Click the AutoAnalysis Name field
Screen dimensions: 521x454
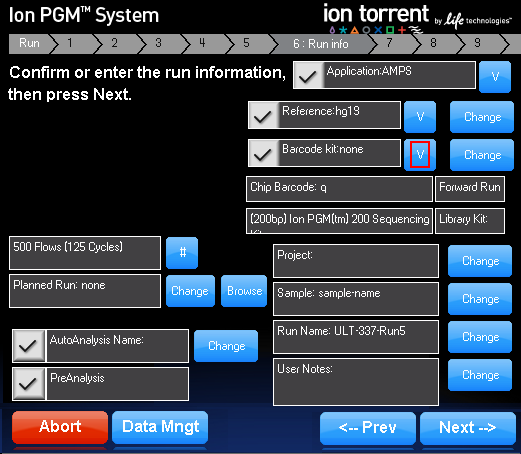click(117, 346)
